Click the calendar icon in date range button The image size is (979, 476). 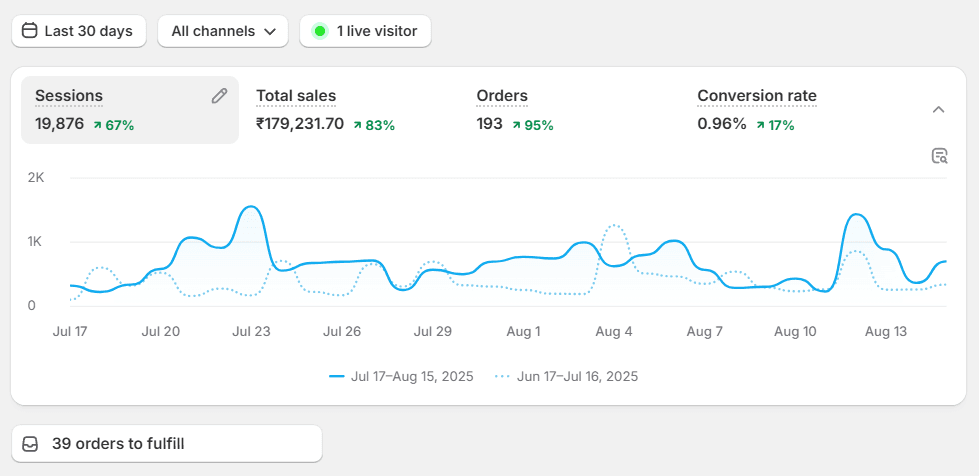tap(30, 31)
